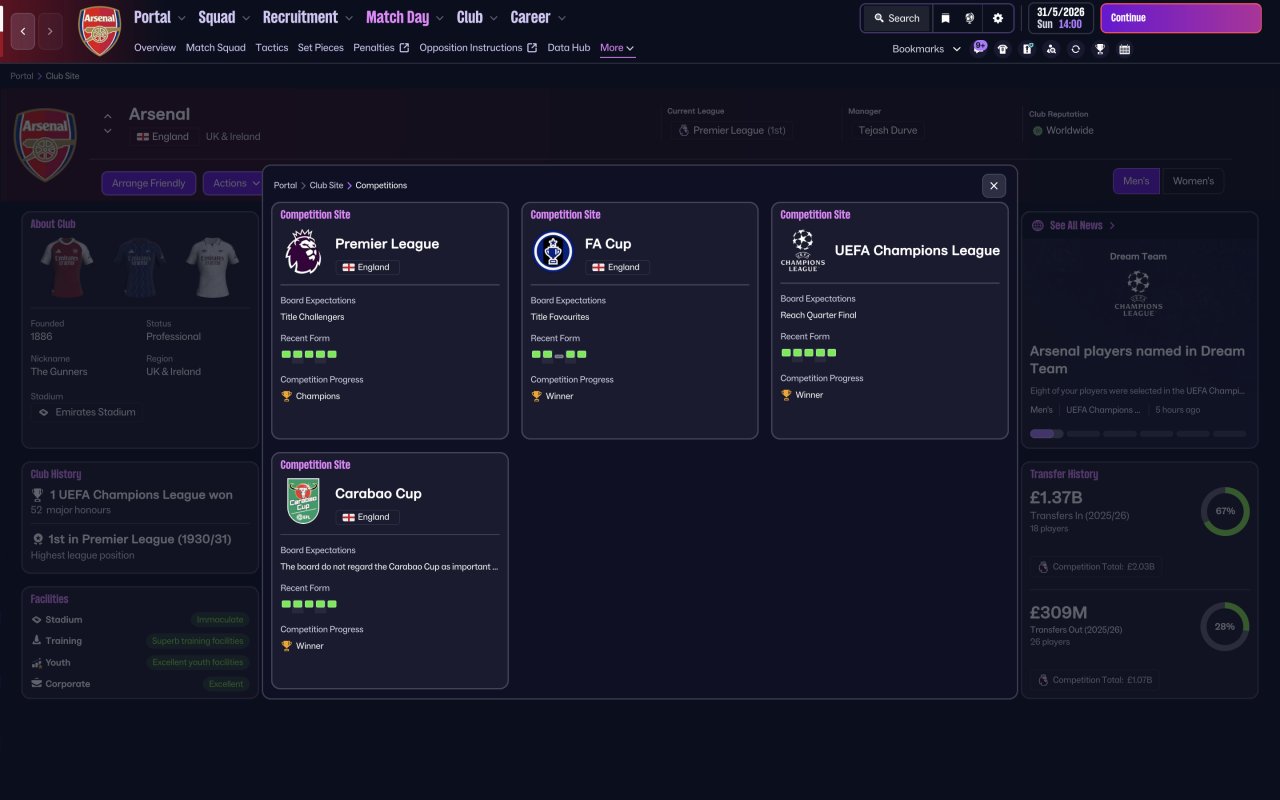This screenshot has width=1280, height=800.
Task: Open the Match Squad tab
Action: pos(216,48)
